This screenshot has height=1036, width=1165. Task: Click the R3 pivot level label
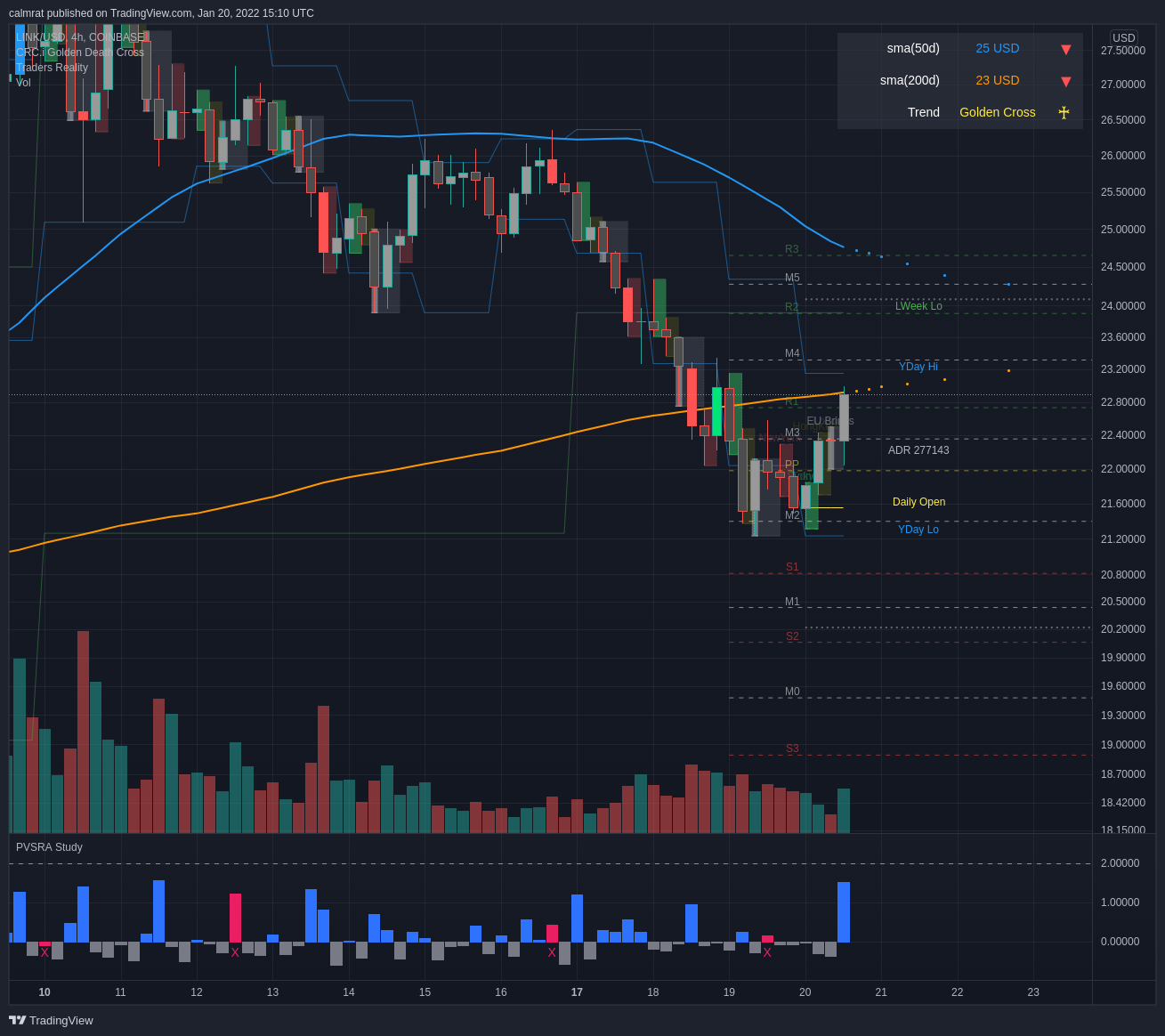click(792, 249)
